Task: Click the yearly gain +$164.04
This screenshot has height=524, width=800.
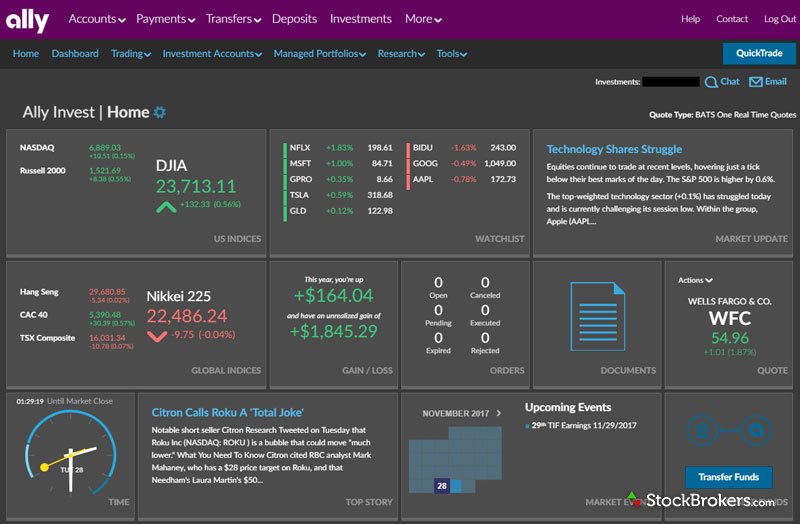Action: coord(334,295)
